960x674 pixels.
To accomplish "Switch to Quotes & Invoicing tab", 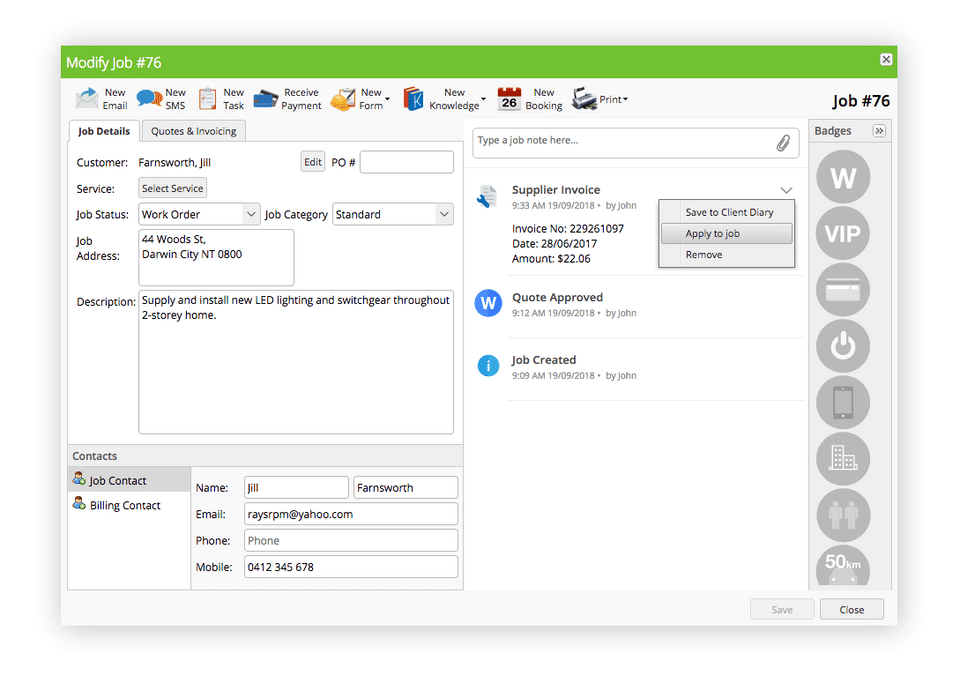I will click(x=193, y=131).
